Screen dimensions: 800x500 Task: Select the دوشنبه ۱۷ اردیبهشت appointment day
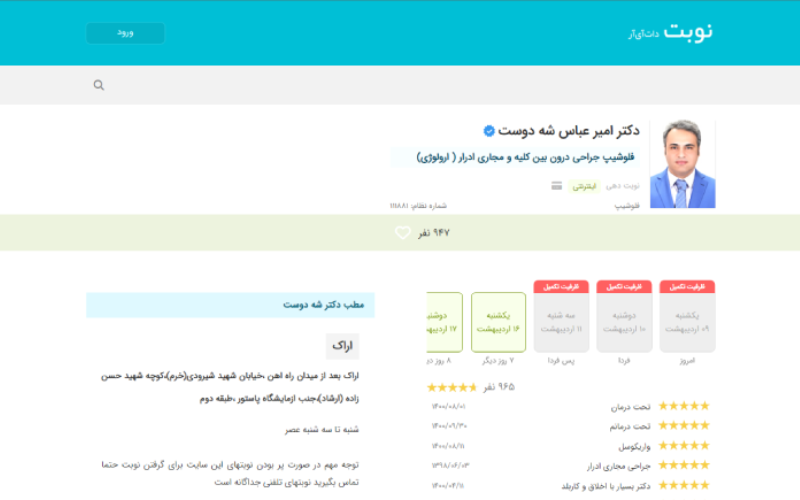pyautogui.click(x=444, y=322)
